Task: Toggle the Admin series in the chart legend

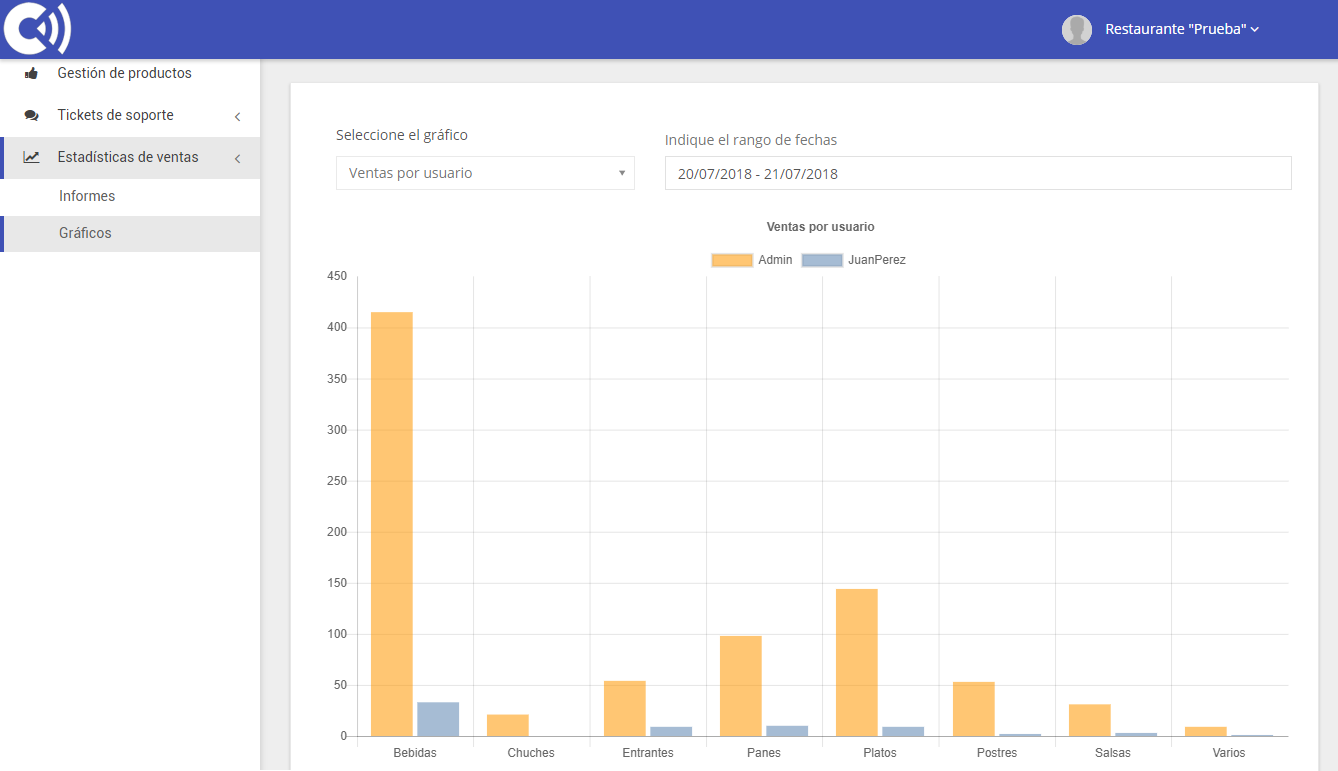Action: tap(775, 259)
